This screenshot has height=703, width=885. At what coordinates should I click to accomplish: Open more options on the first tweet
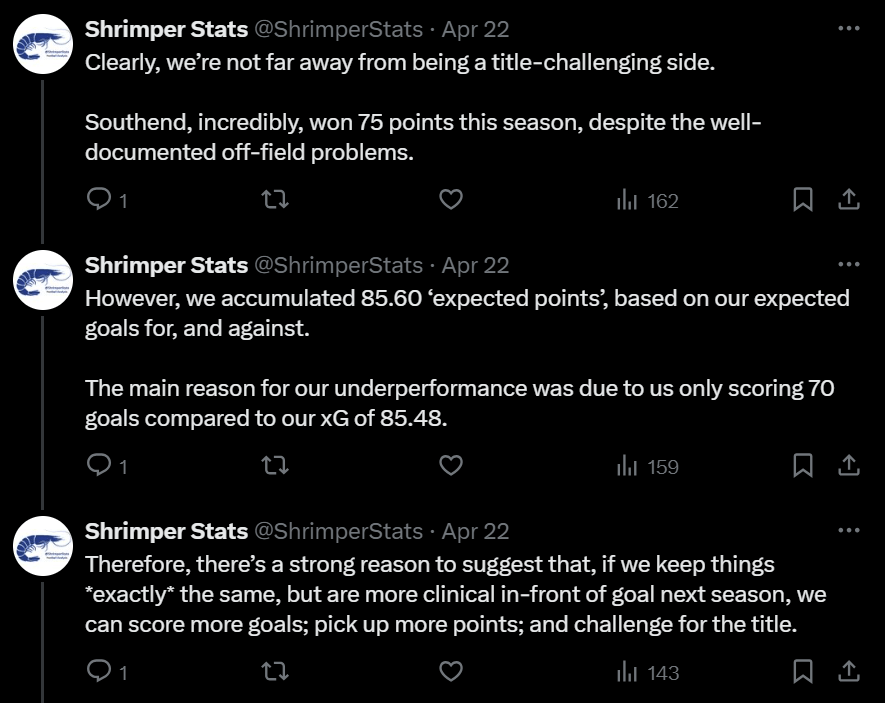pyautogui.click(x=848, y=29)
